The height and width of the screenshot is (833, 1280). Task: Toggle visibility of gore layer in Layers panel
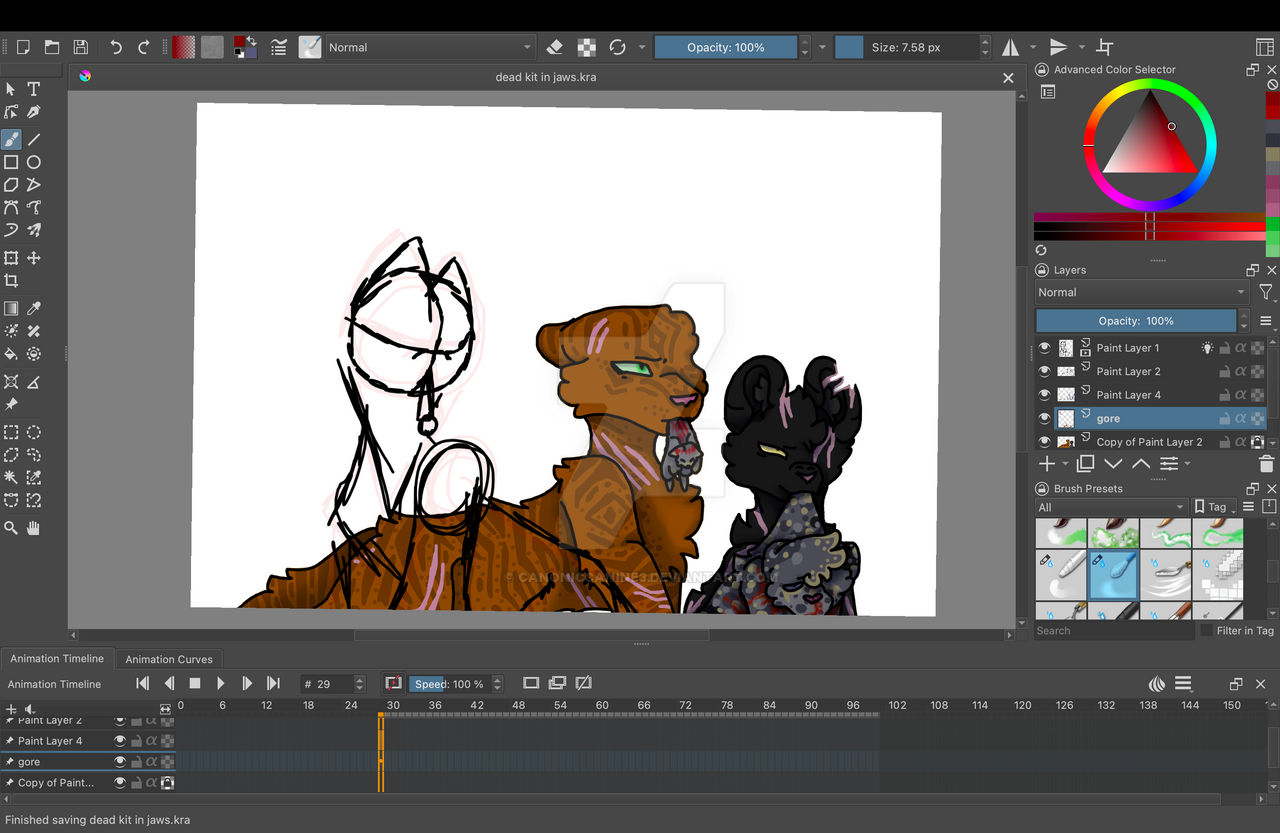[1045, 418]
